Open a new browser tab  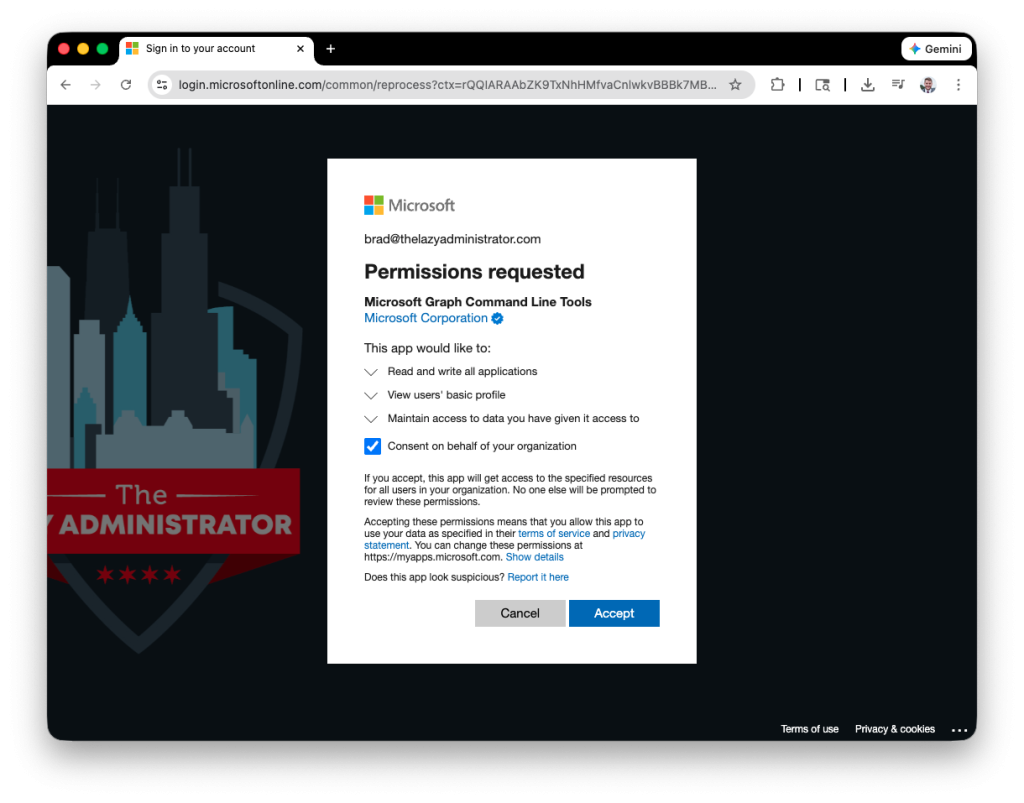(331, 48)
